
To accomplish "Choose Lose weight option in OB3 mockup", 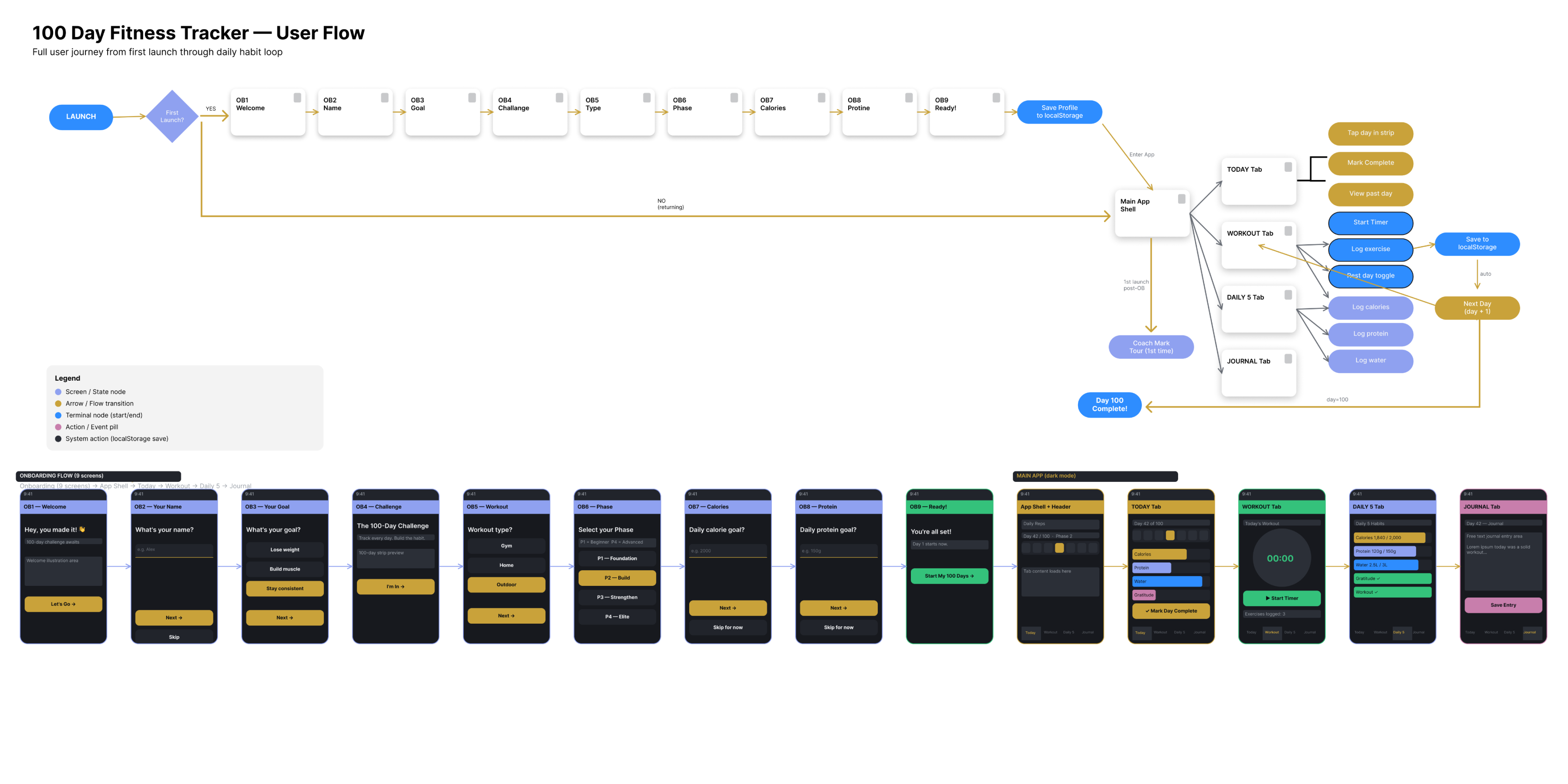I will pyautogui.click(x=285, y=550).
